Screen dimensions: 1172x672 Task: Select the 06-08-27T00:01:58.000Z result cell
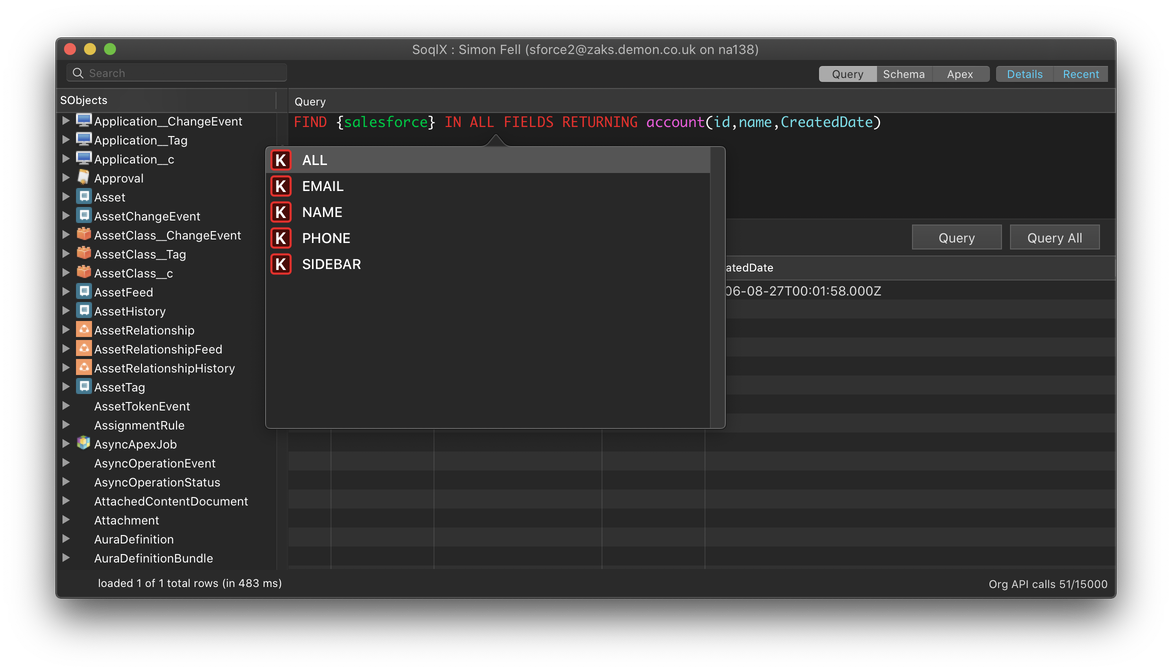click(803, 291)
